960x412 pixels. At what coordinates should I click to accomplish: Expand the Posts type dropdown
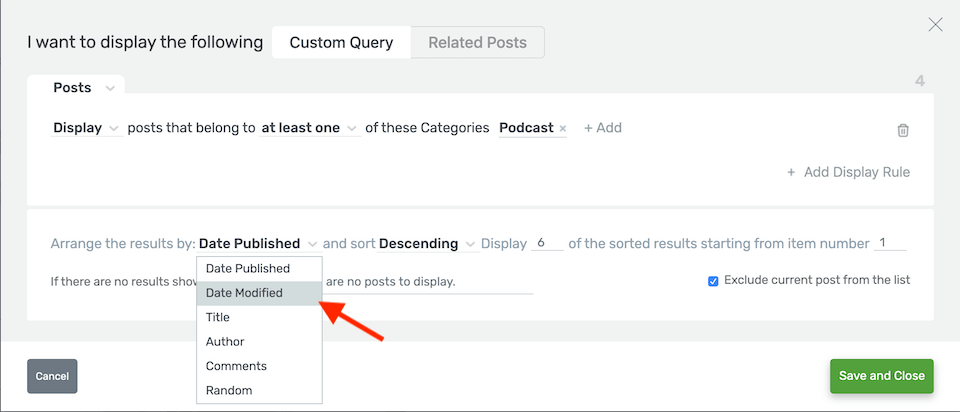point(84,88)
